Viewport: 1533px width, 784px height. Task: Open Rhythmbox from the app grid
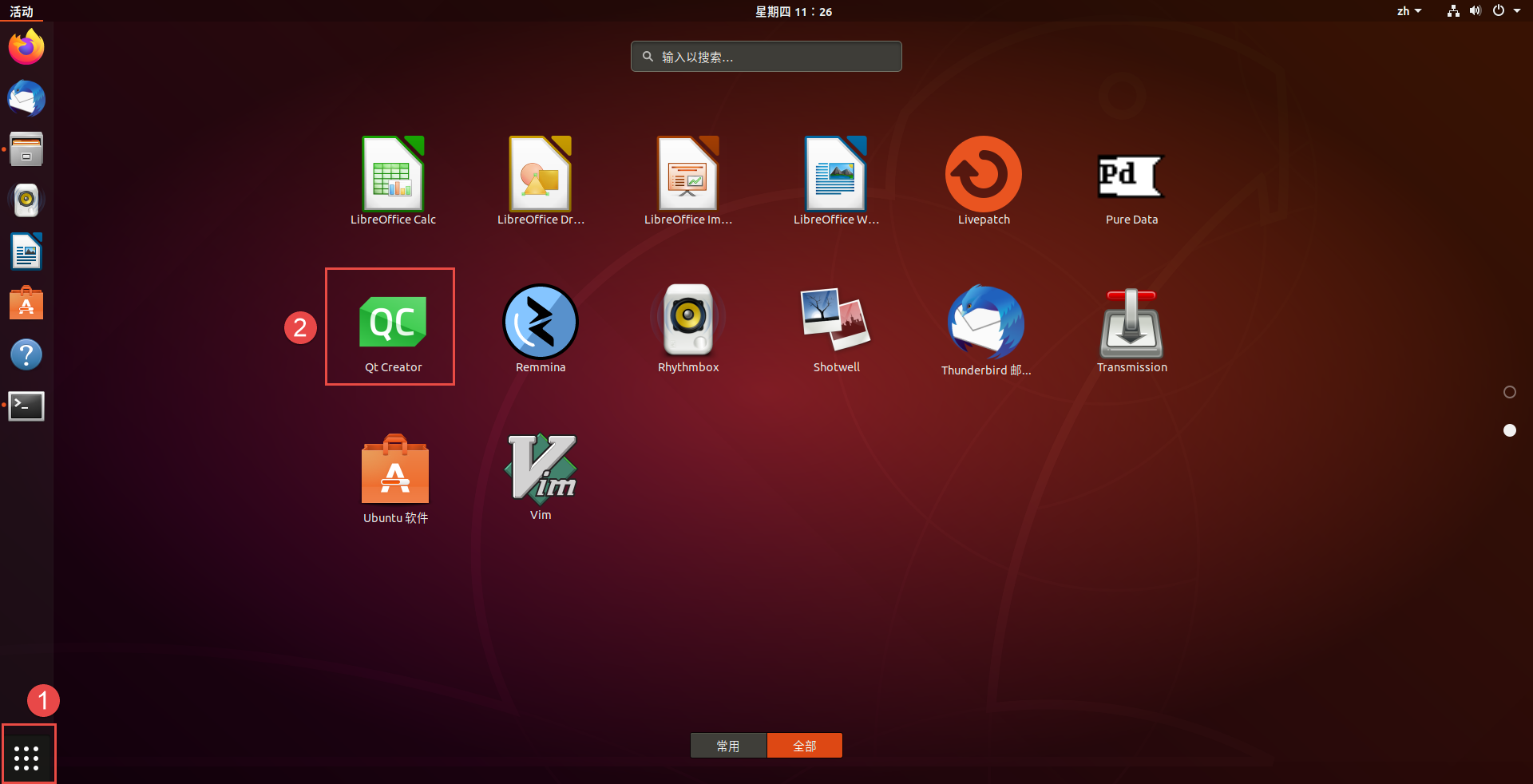[x=688, y=328]
